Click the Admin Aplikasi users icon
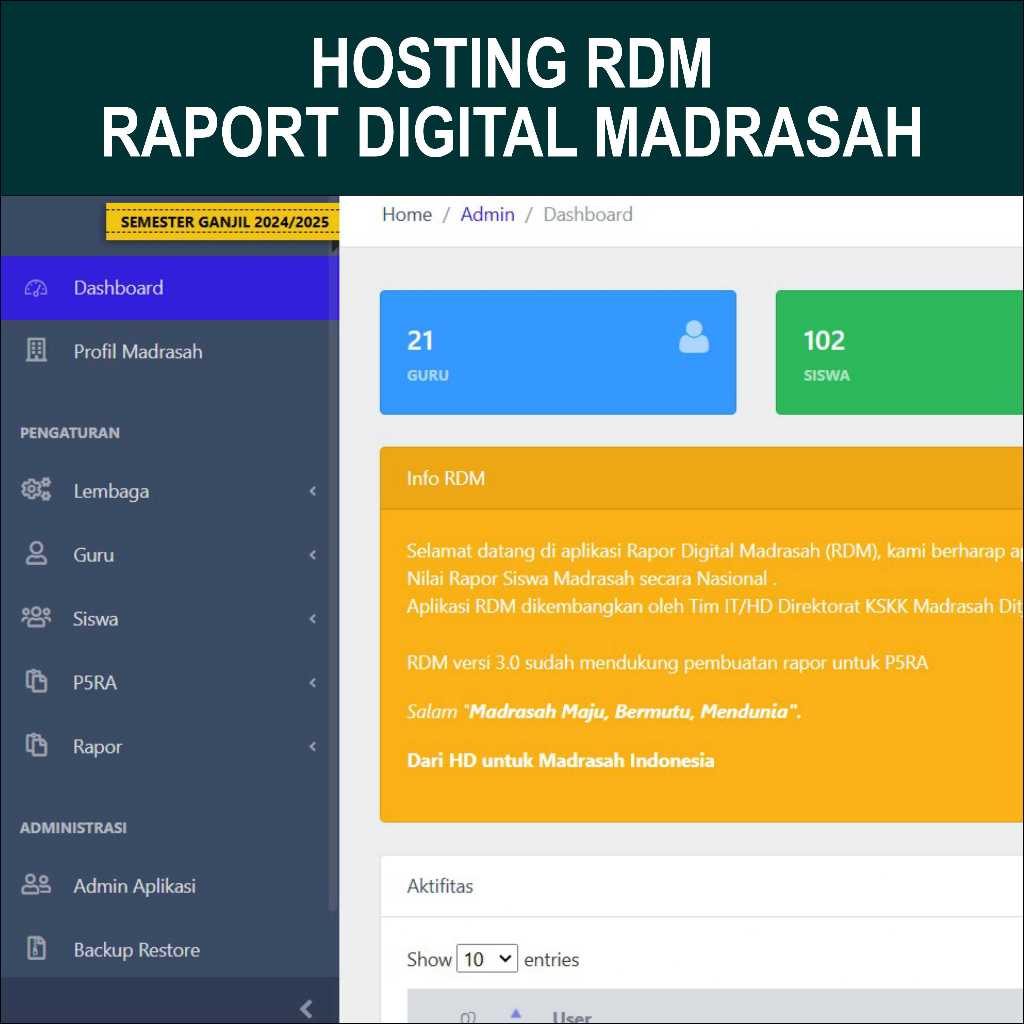The width and height of the screenshot is (1024, 1024). tap(36, 885)
